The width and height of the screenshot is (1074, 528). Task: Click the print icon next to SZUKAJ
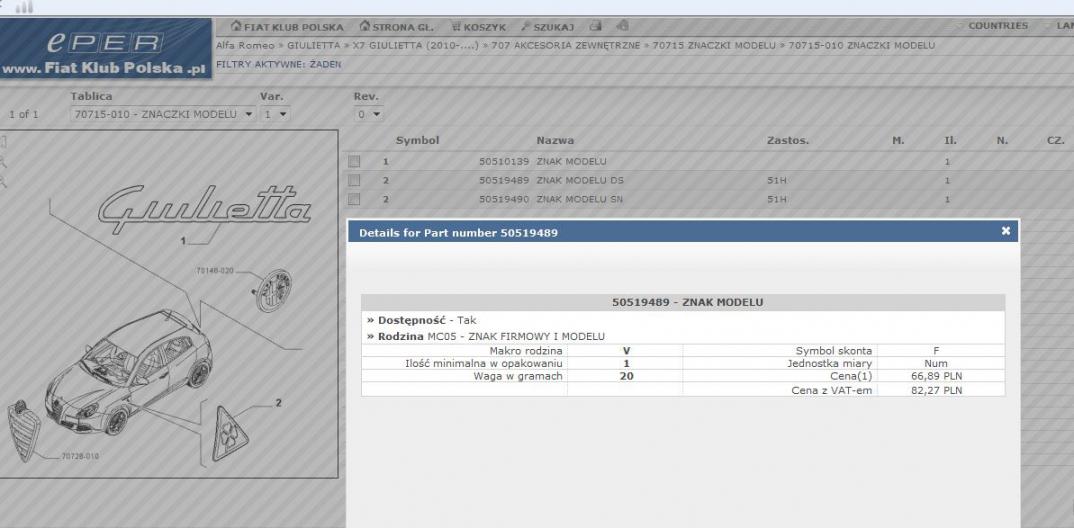[x=595, y=26]
